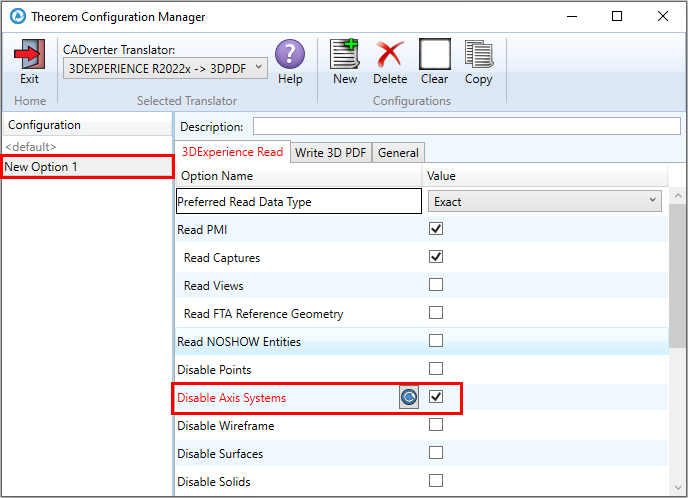Check the Disable Surfaces box
688x498 pixels.
(x=436, y=453)
